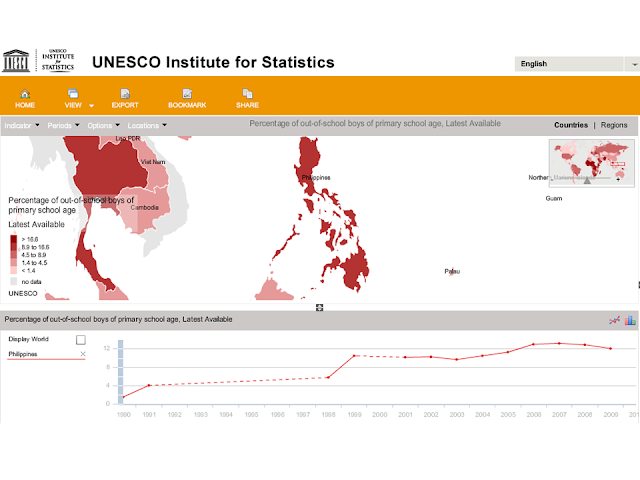Click the panel expand/collapse icon below map
640x480 pixels.
pyautogui.click(x=320, y=307)
